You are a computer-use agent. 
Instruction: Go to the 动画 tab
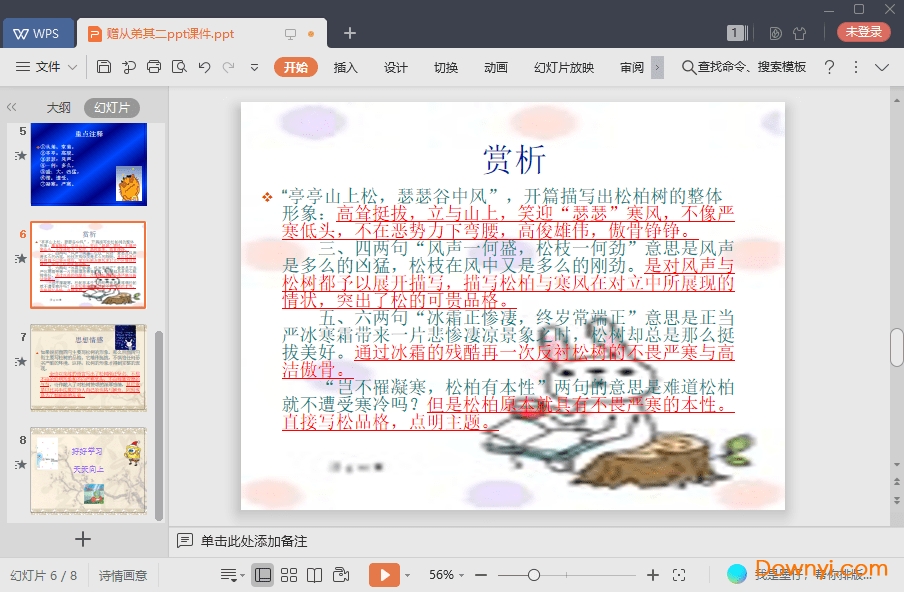pos(496,67)
